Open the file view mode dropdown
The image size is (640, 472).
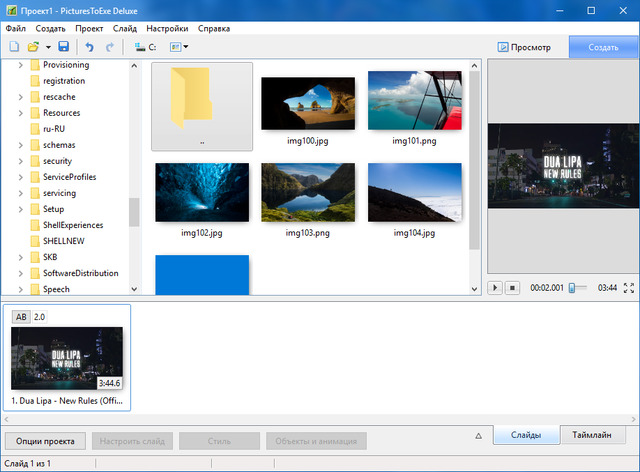pyautogui.click(x=179, y=47)
